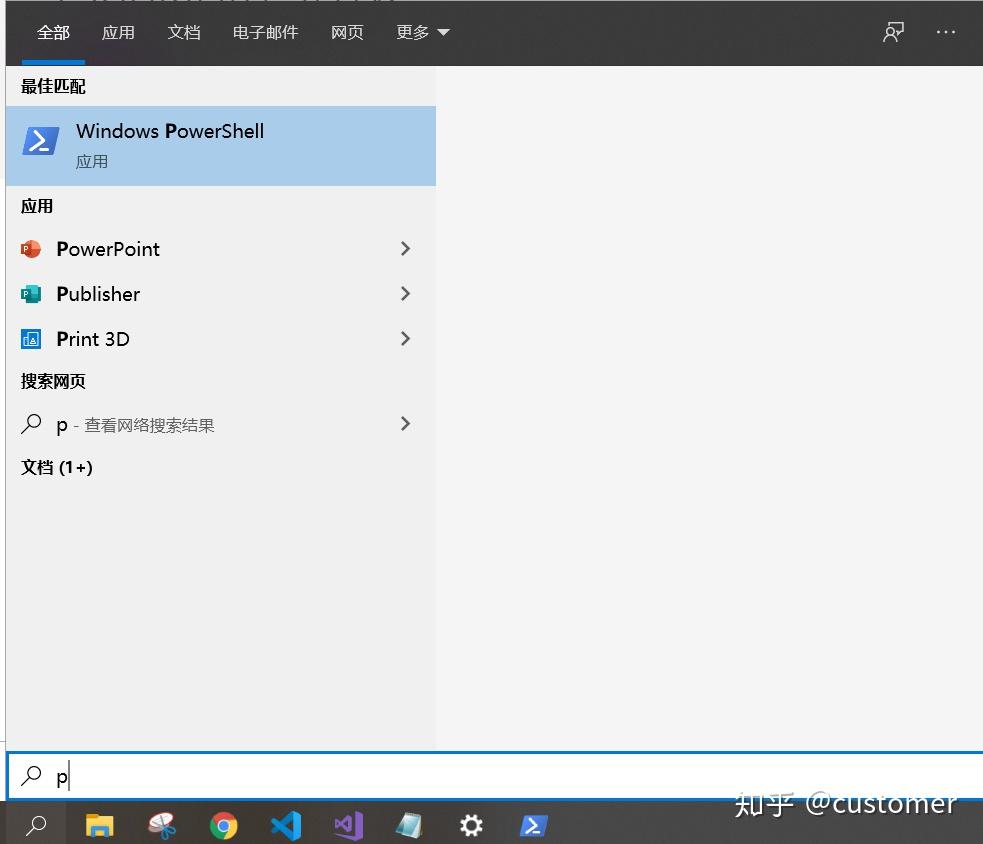Click the 应用 section heading above PowerPoint
The height and width of the screenshot is (844, 983).
36,206
